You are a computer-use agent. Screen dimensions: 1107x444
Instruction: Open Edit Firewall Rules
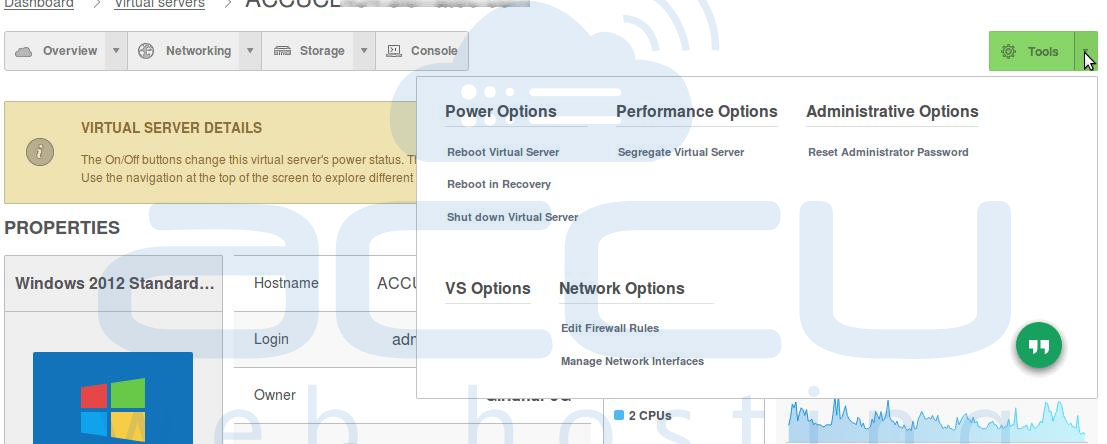point(609,328)
